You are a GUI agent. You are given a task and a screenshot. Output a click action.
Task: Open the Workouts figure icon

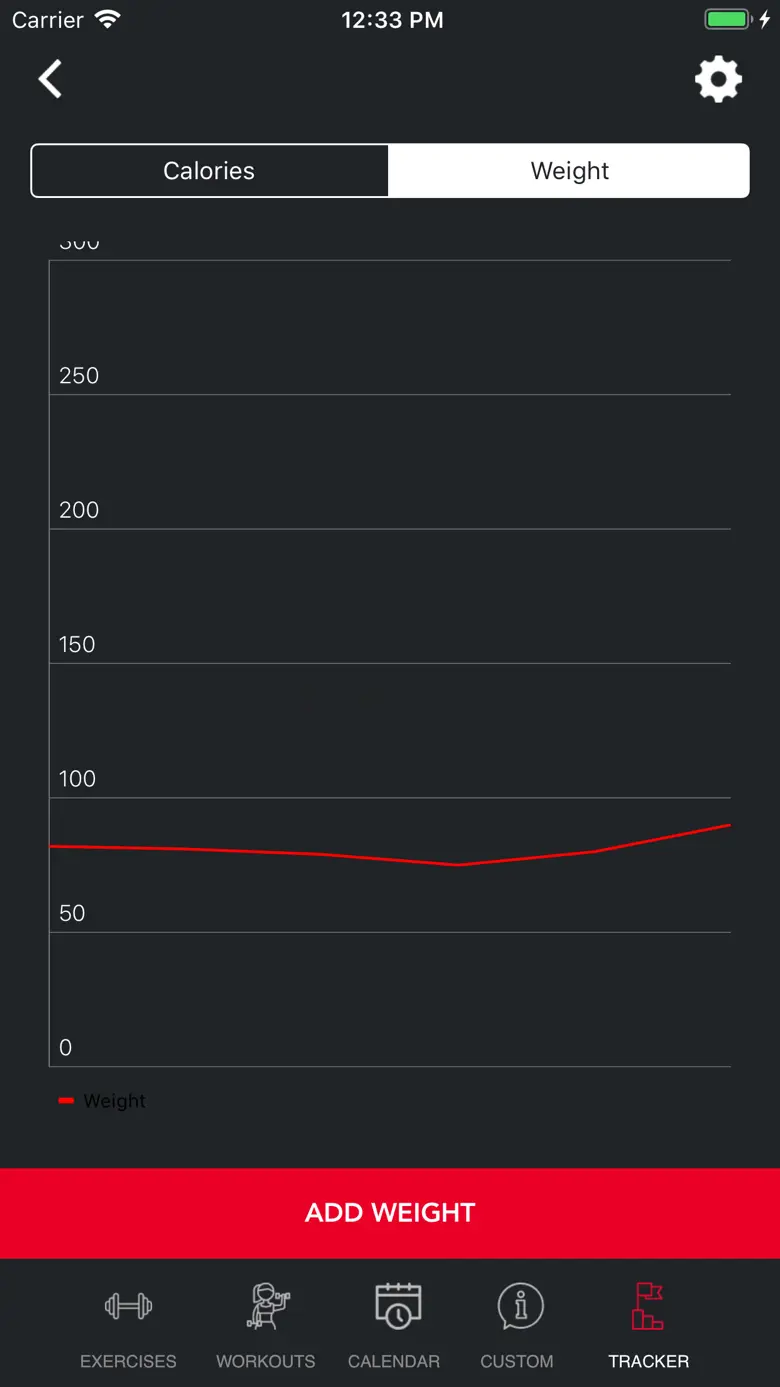click(x=267, y=1306)
